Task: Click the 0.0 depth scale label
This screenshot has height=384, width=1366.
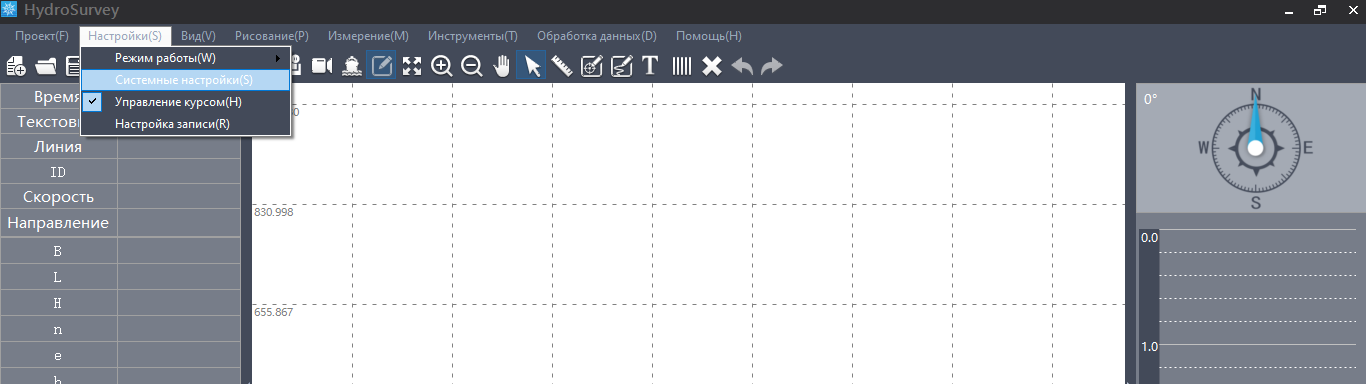Action: click(x=1149, y=238)
